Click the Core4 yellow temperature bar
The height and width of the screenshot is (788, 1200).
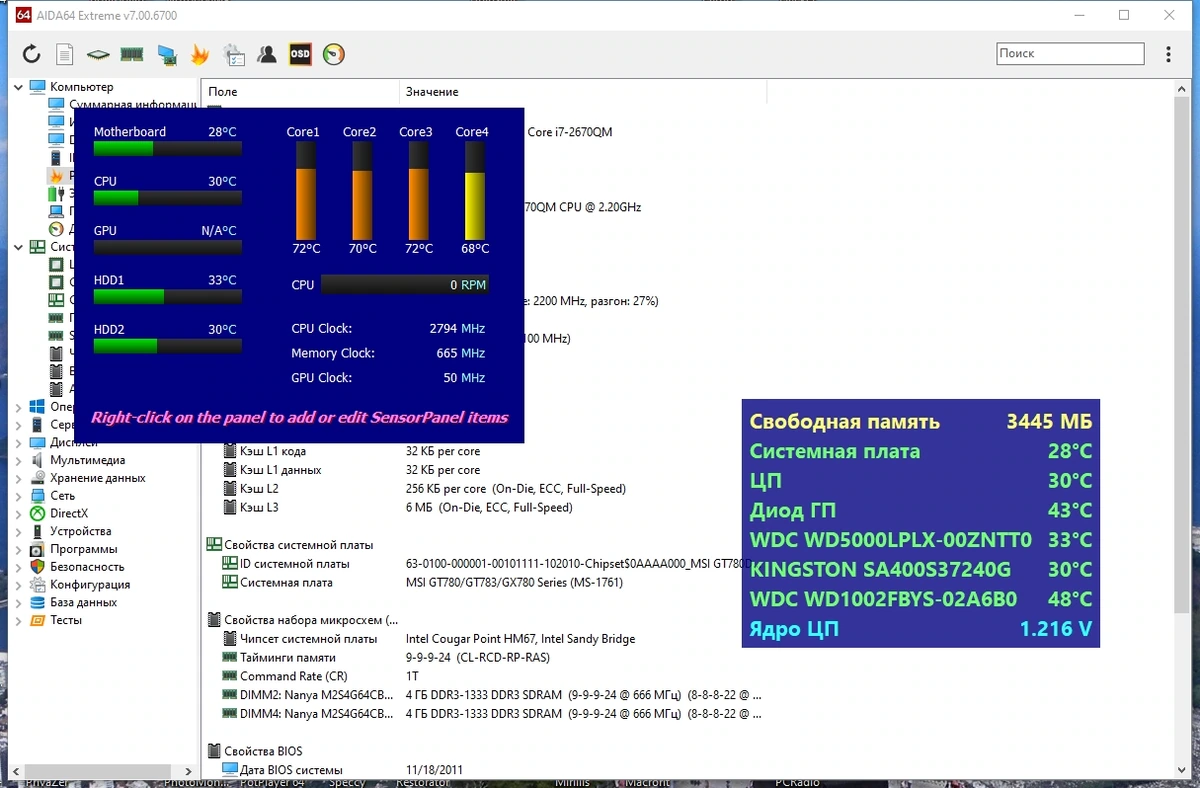[x=475, y=190]
